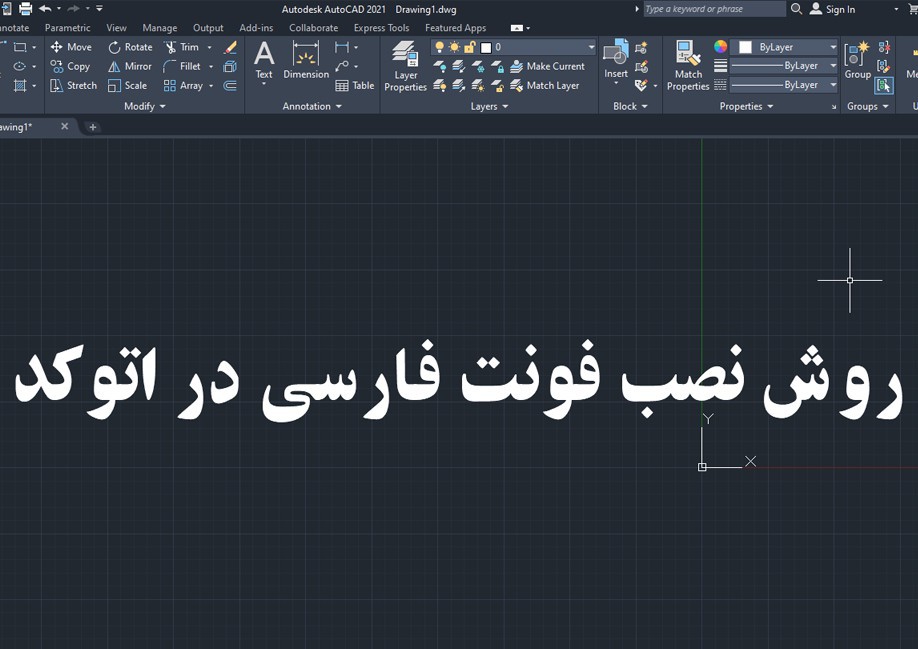Image resolution: width=918 pixels, height=649 pixels.
Task: Open the Array dropdown arrow
Action: (211, 85)
